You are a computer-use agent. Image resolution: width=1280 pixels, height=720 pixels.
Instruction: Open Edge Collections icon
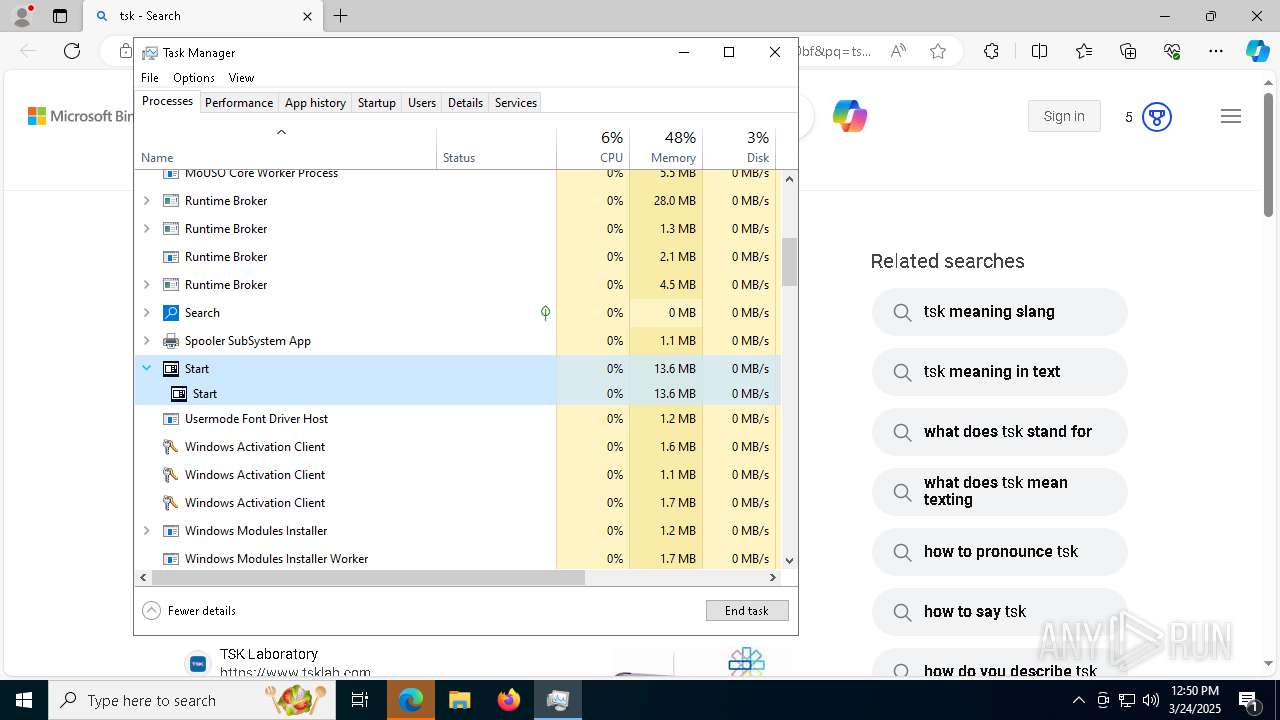[1128, 51]
